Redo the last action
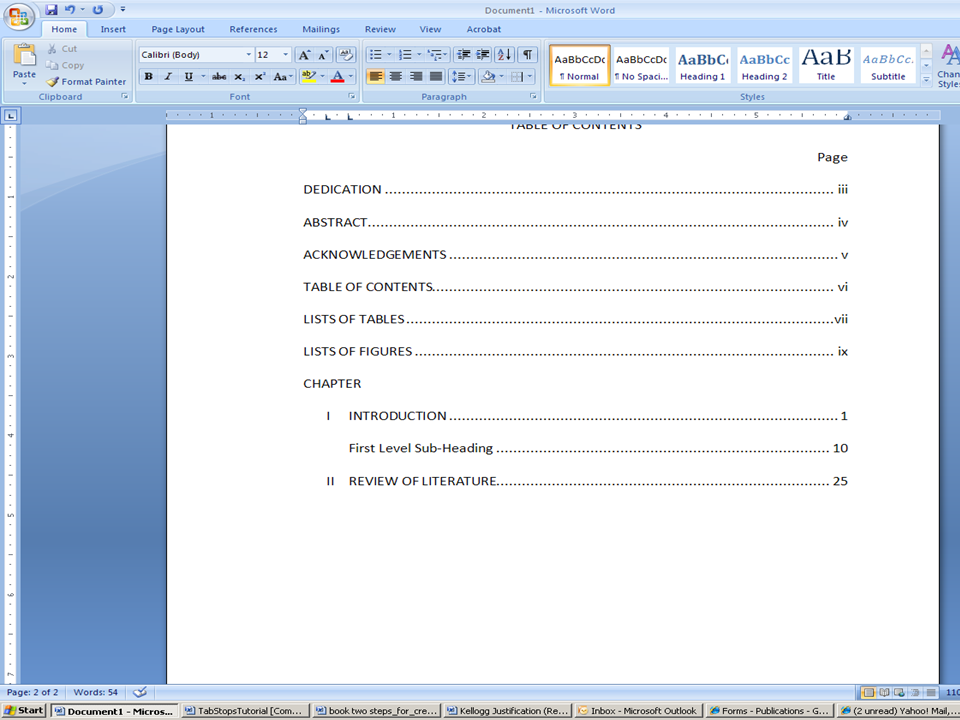 point(98,10)
